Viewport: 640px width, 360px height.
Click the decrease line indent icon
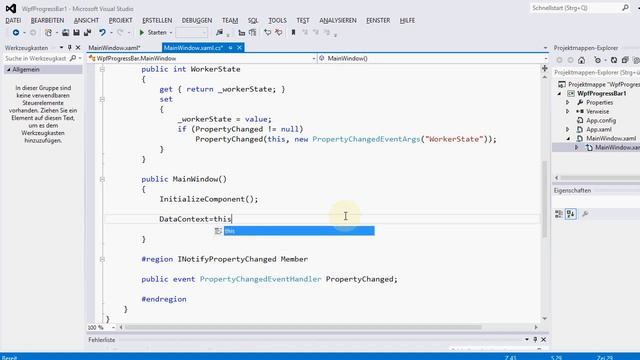(242, 32)
